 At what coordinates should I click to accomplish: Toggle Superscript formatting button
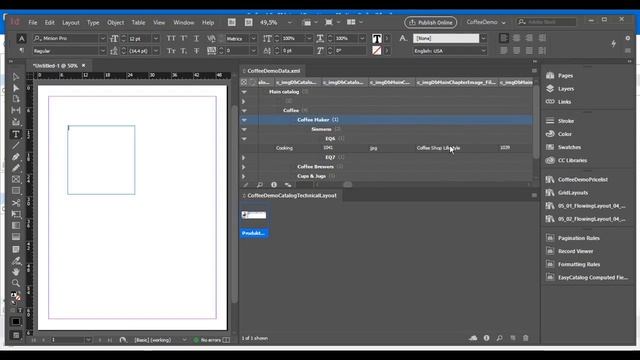(184, 38)
